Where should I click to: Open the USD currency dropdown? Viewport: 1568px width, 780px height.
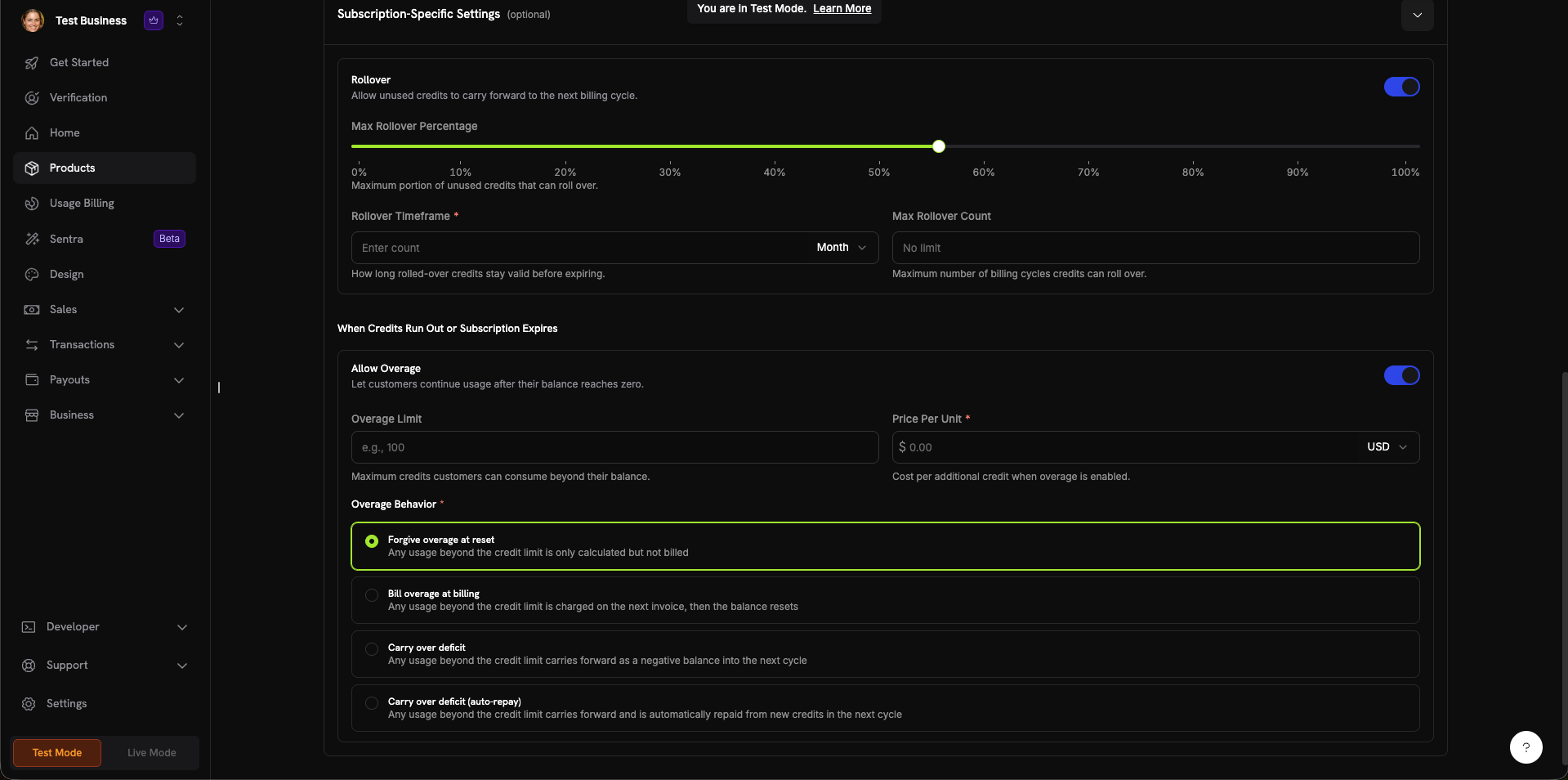pyautogui.click(x=1385, y=447)
